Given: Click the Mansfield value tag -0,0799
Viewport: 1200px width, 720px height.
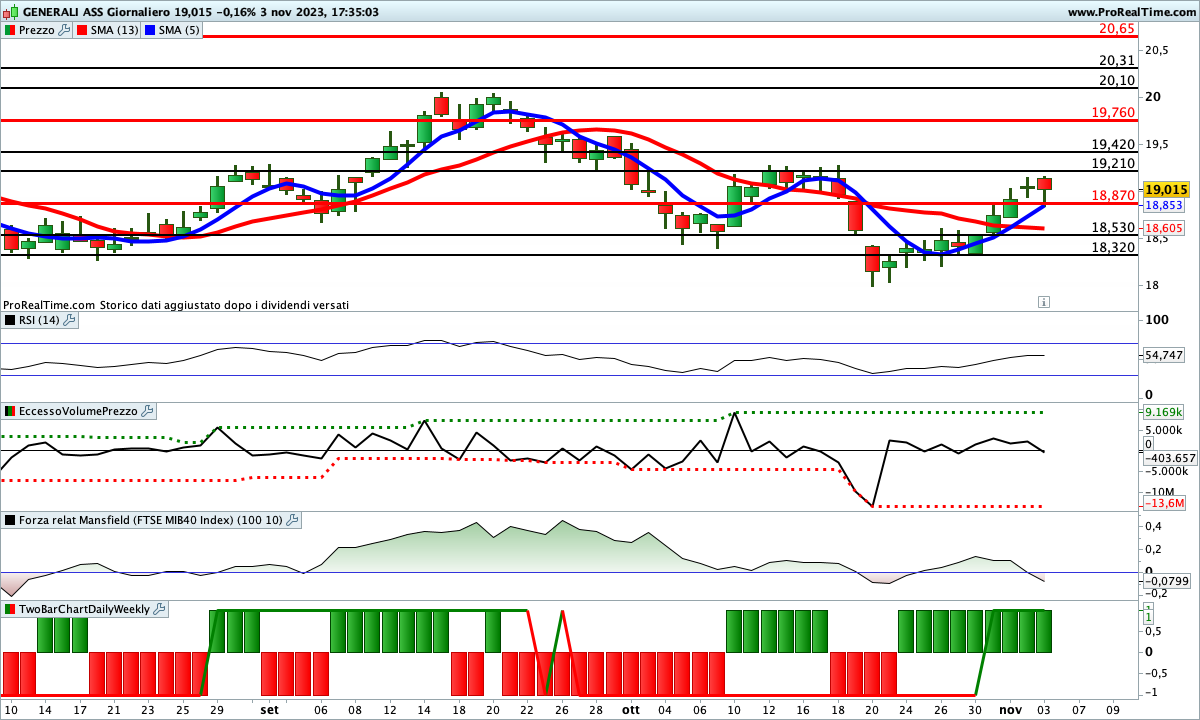Looking at the screenshot, I should [x=1166, y=580].
